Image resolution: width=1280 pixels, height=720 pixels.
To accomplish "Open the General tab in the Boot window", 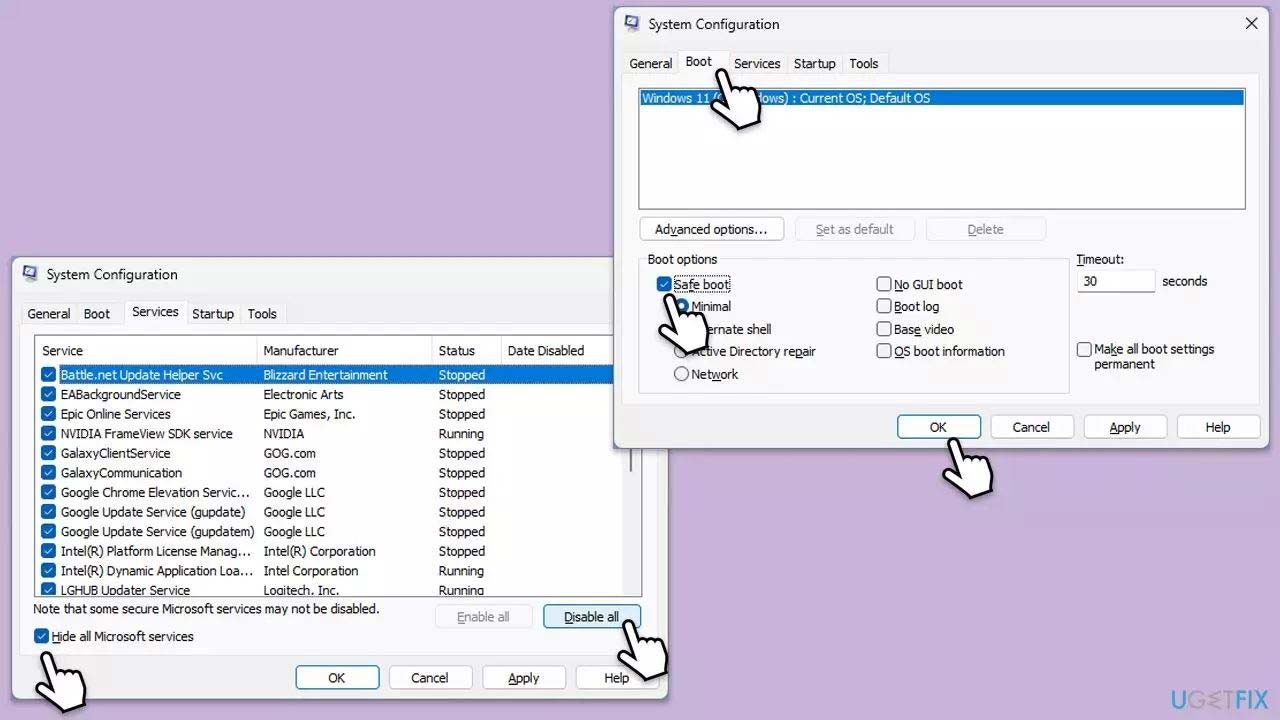I will pos(650,63).
